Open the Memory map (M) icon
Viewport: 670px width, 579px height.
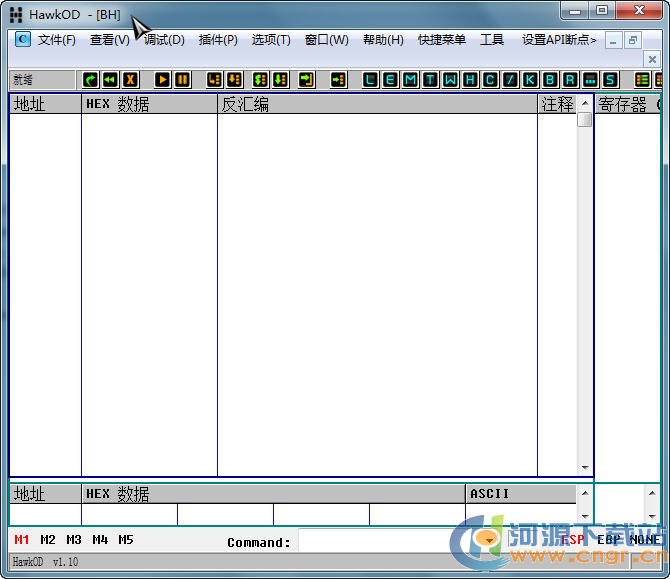tap(410, 80)
